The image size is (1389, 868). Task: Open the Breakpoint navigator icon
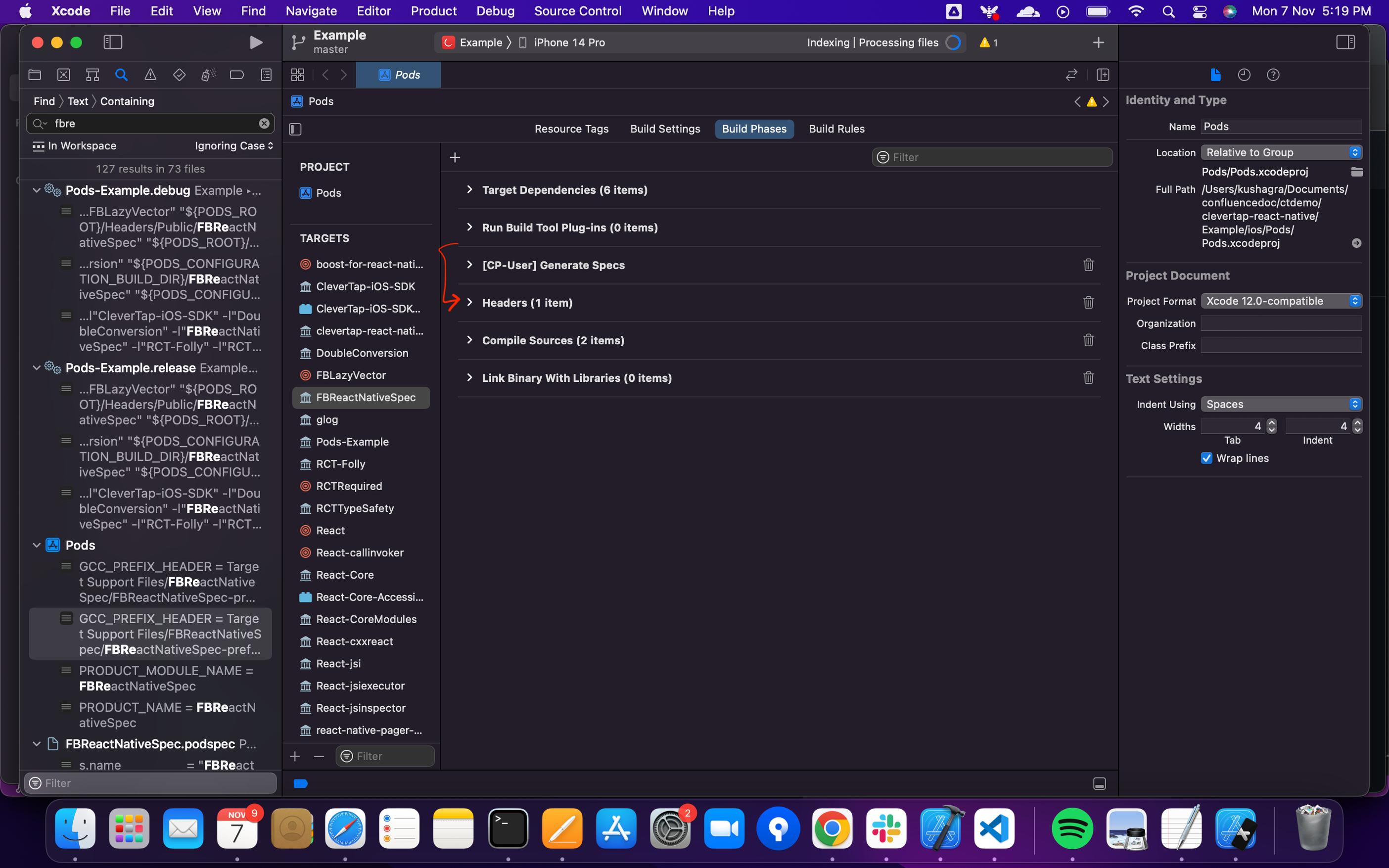click(236, 75)
